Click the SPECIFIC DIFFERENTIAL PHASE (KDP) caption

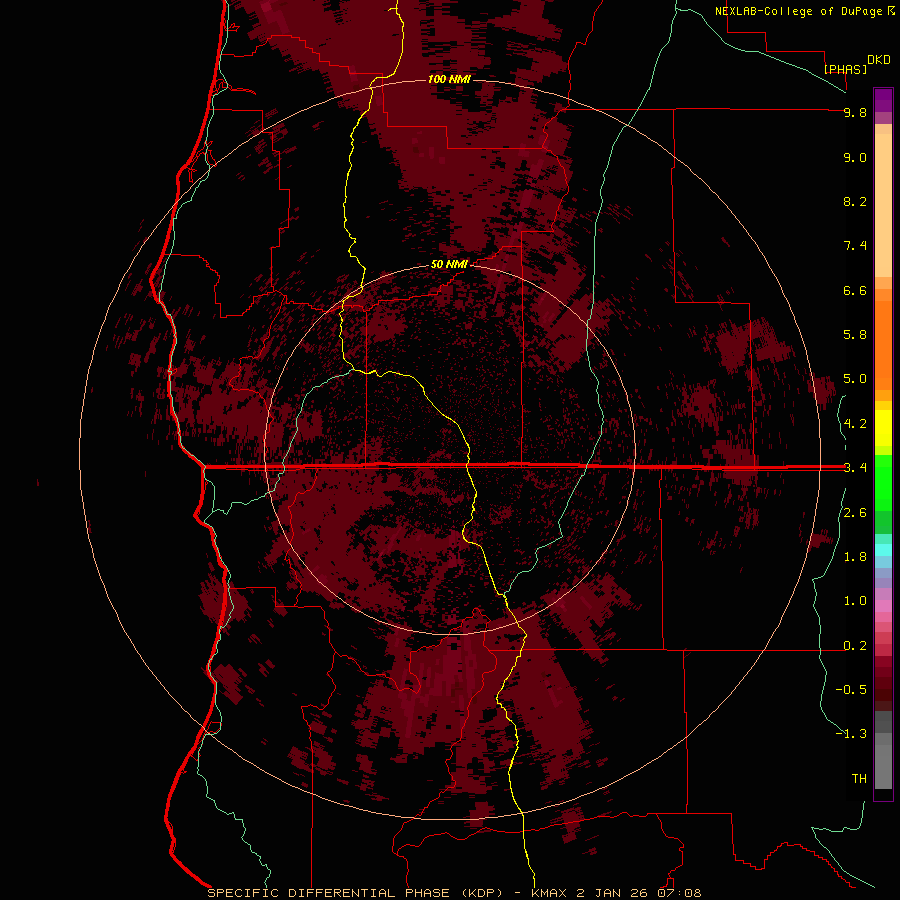tap(355, 893)
